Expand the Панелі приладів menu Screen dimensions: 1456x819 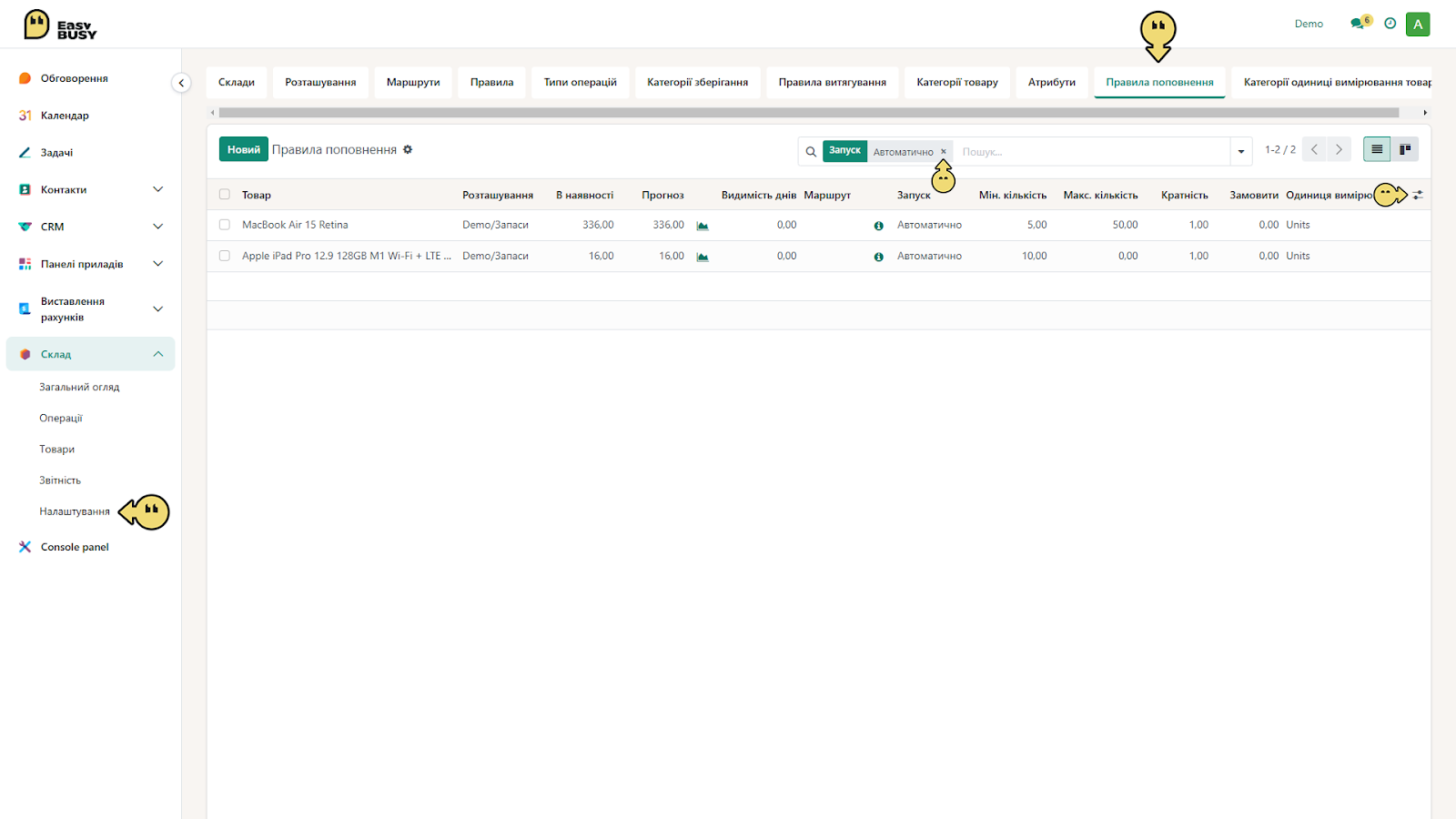158,264
